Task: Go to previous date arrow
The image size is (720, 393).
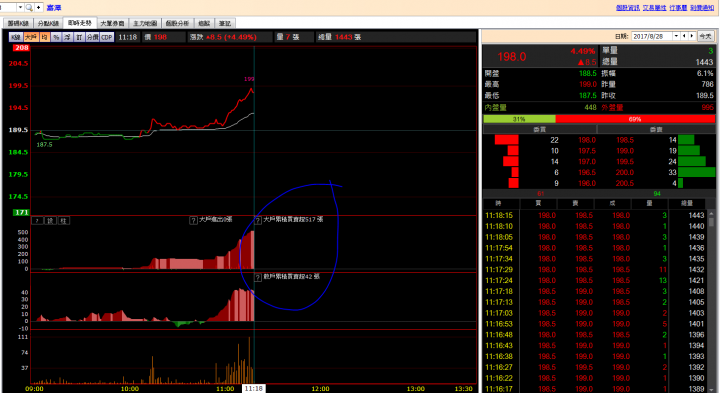Action: (684, 36)
